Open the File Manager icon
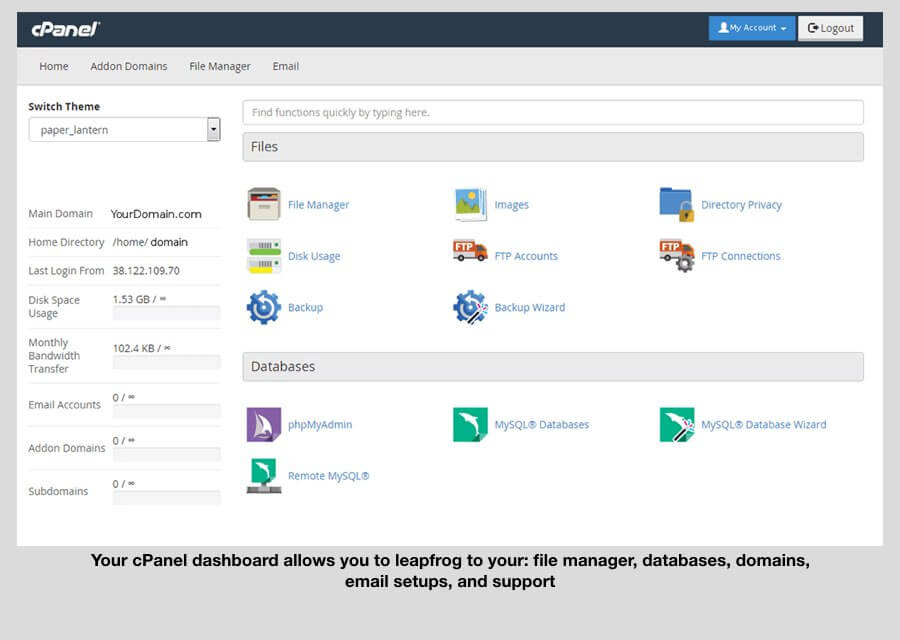 (x=264, y=204)
